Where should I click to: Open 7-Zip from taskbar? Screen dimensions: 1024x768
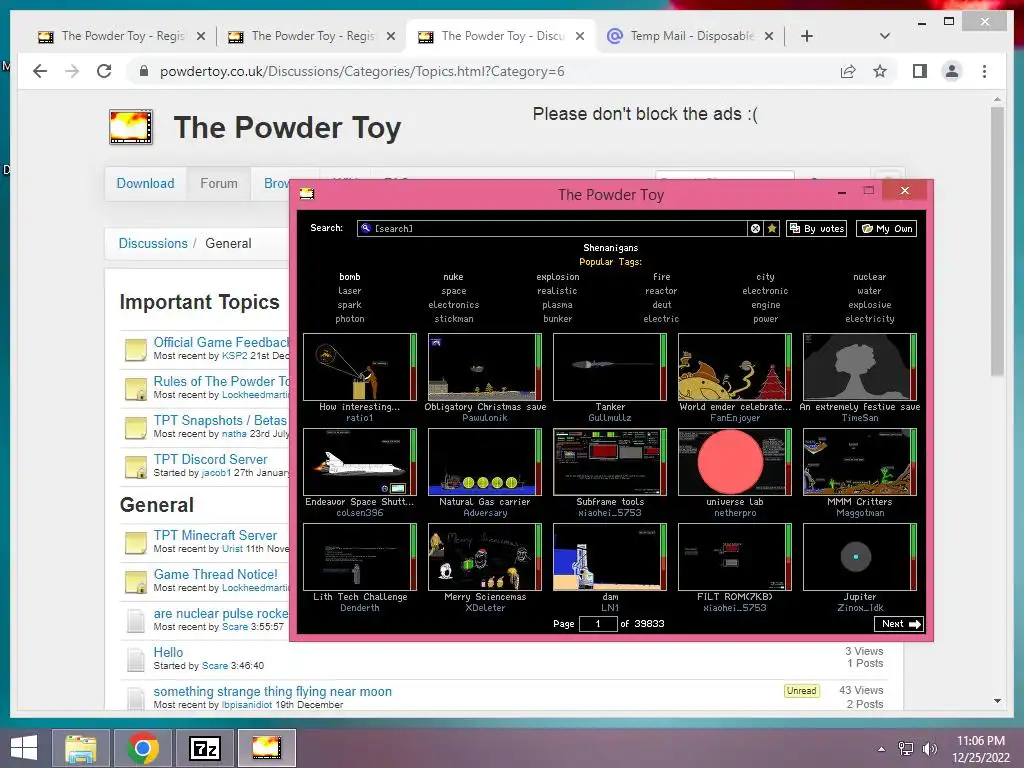point(204,748)
